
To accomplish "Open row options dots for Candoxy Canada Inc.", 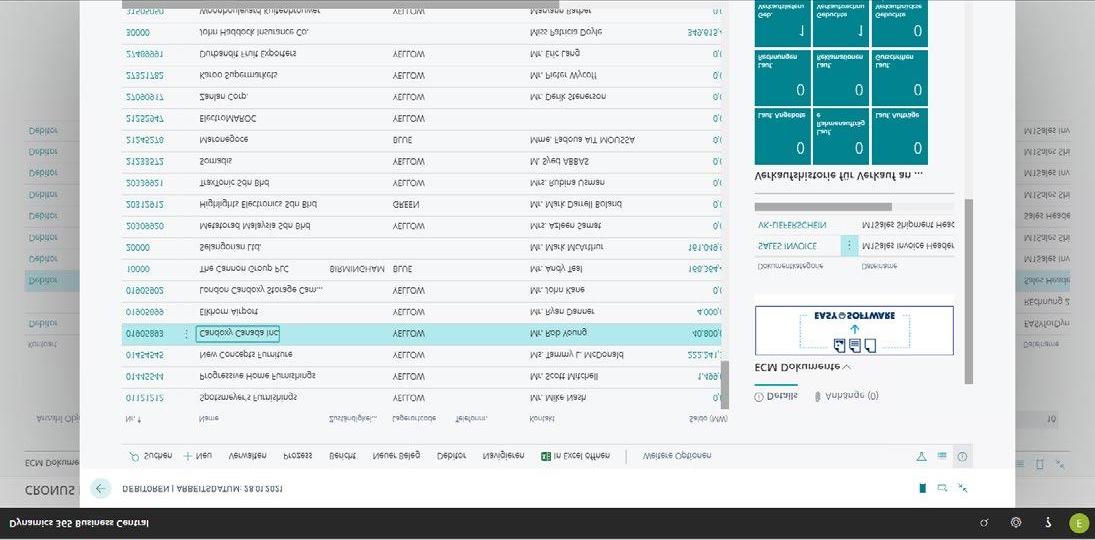I will [186, 334].
